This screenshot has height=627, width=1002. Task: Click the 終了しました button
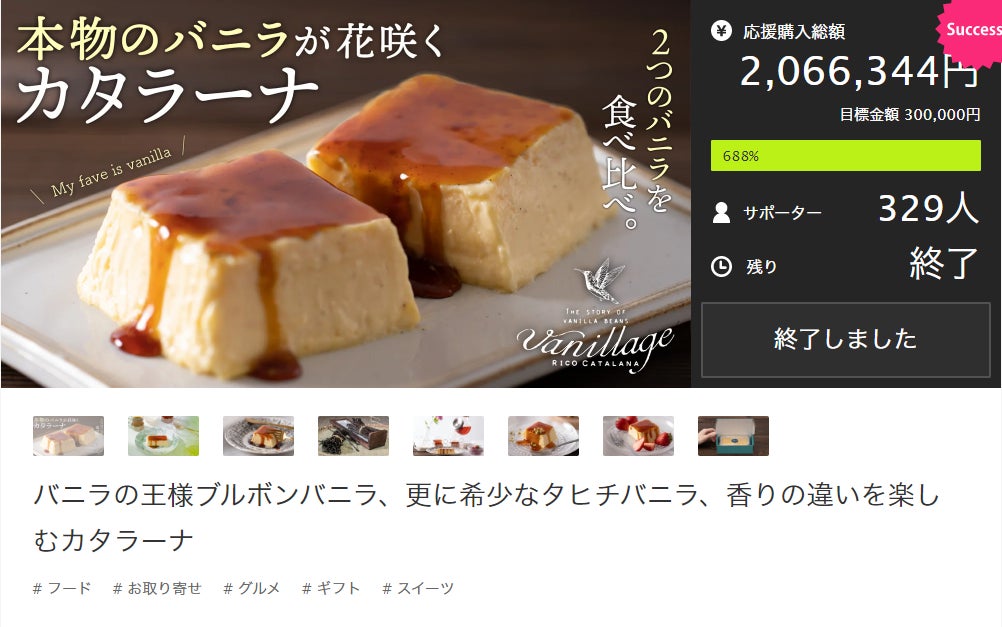click(x=845, y=339)
